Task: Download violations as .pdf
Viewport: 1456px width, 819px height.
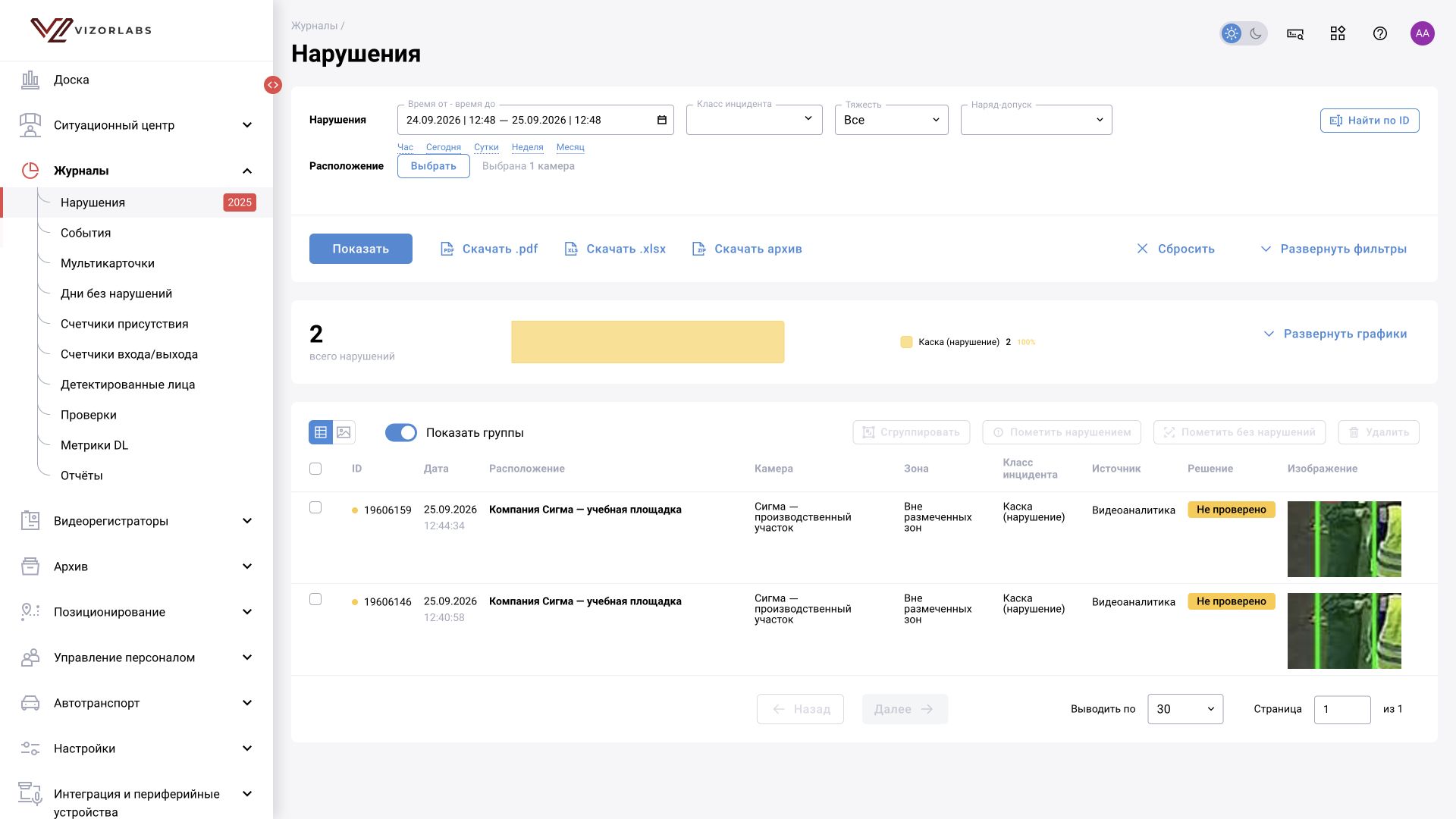Action: pyautogui.click(x=489, y=249)
